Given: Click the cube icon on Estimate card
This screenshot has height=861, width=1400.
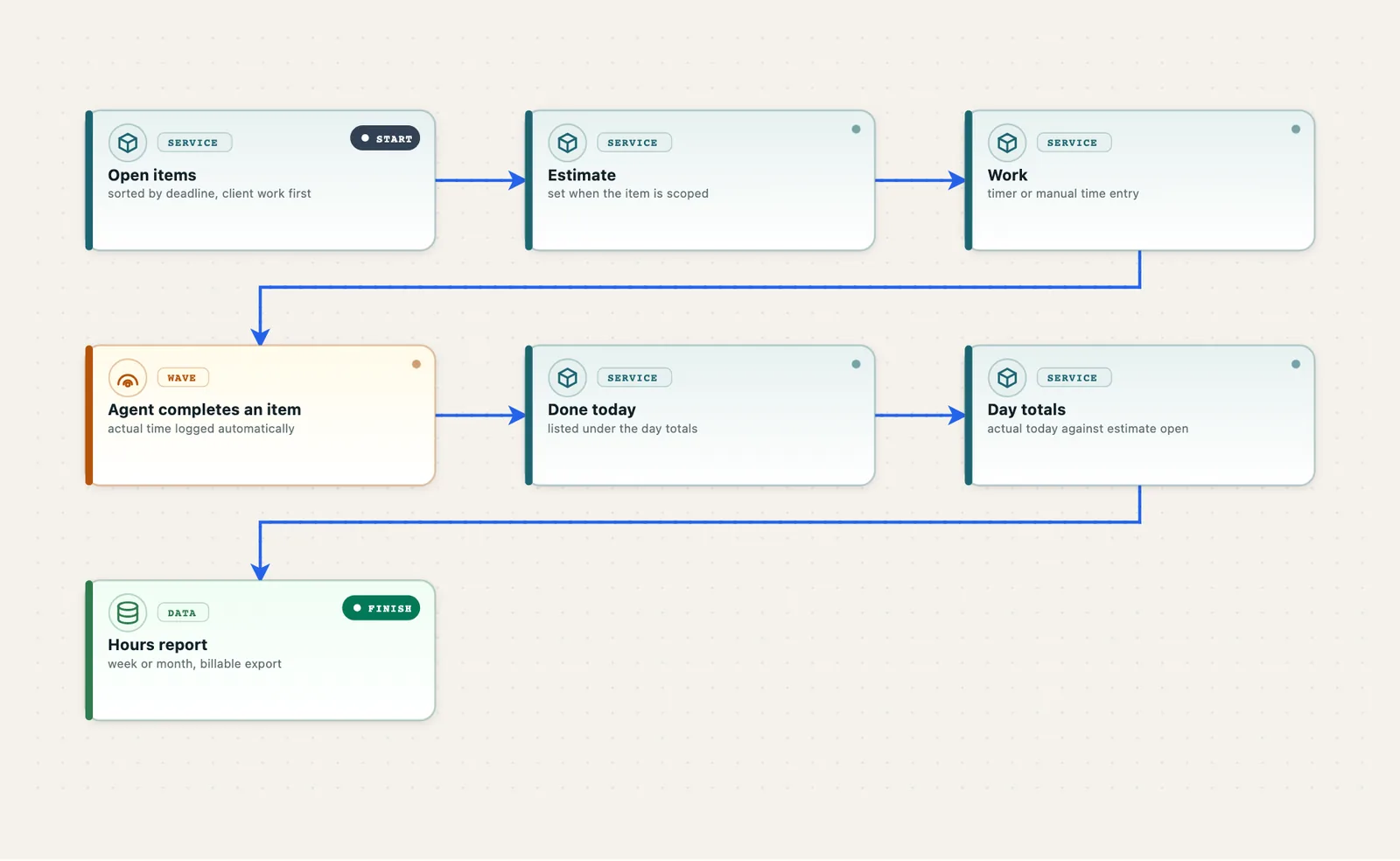Looking at the screenshot, I should [x=568, y=143].
